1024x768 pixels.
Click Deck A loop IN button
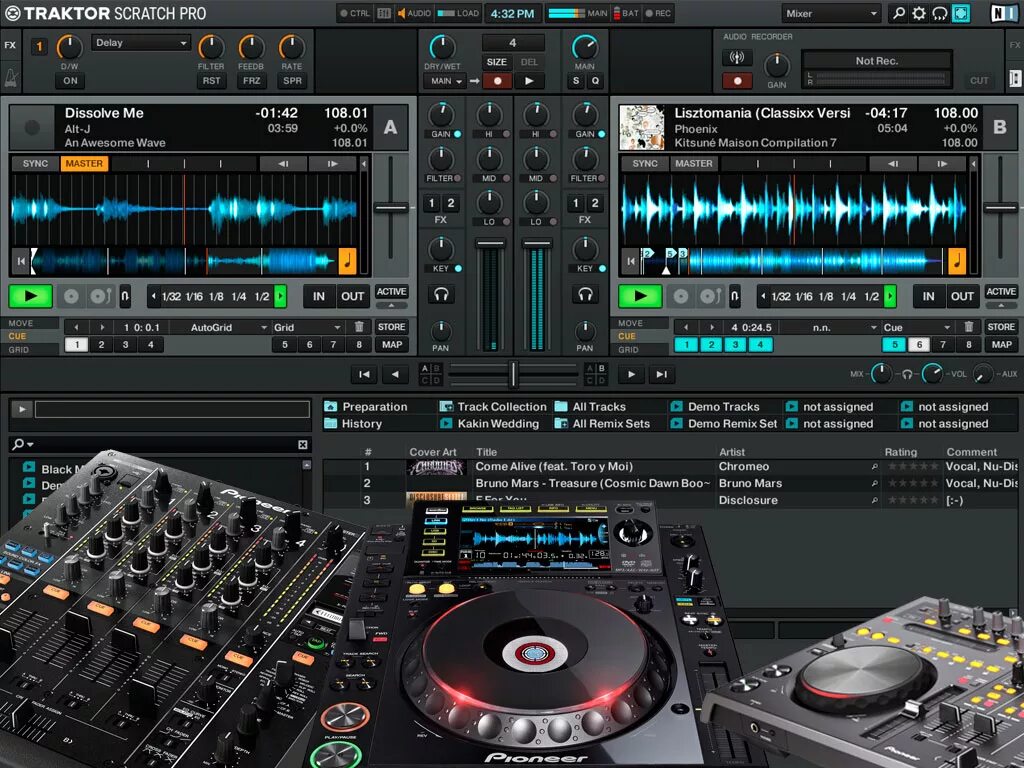pos(319,296)
